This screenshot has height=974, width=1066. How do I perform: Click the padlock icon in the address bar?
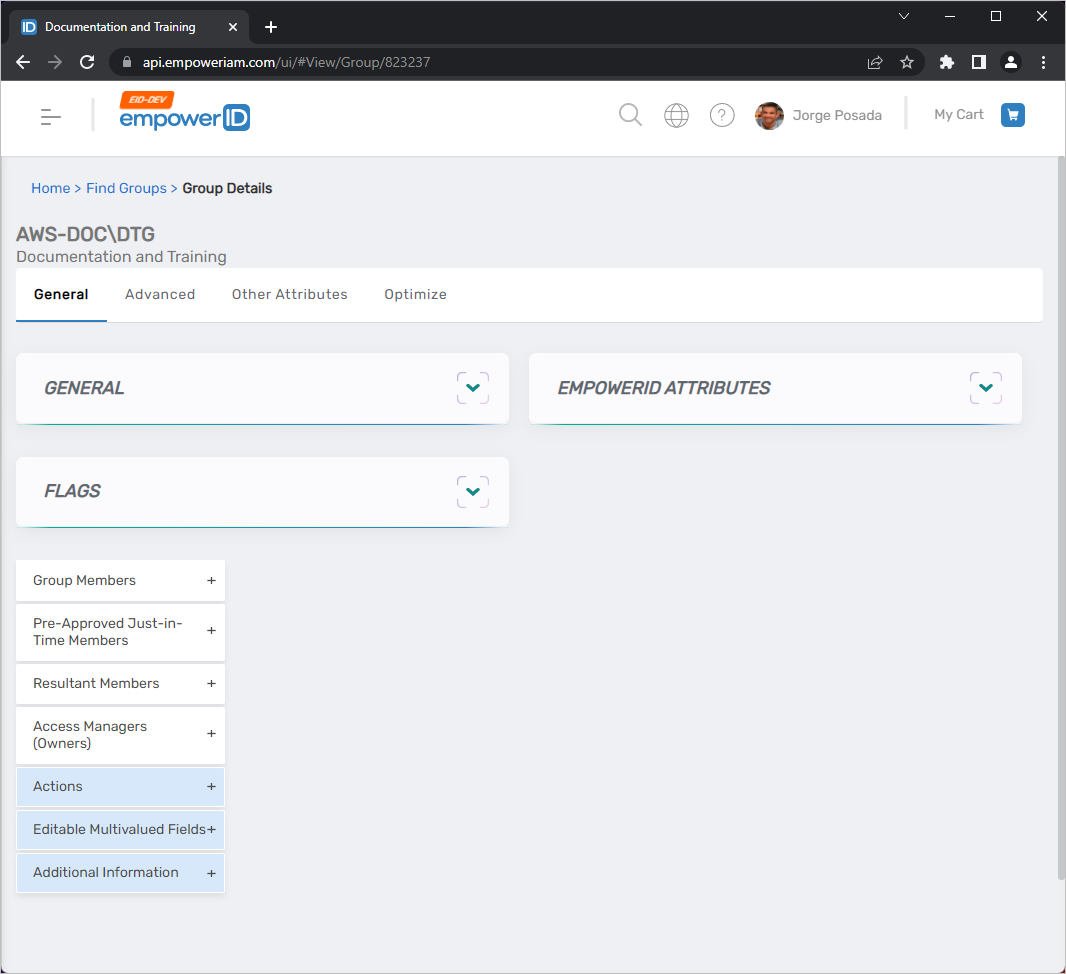[x=126, y=61]
